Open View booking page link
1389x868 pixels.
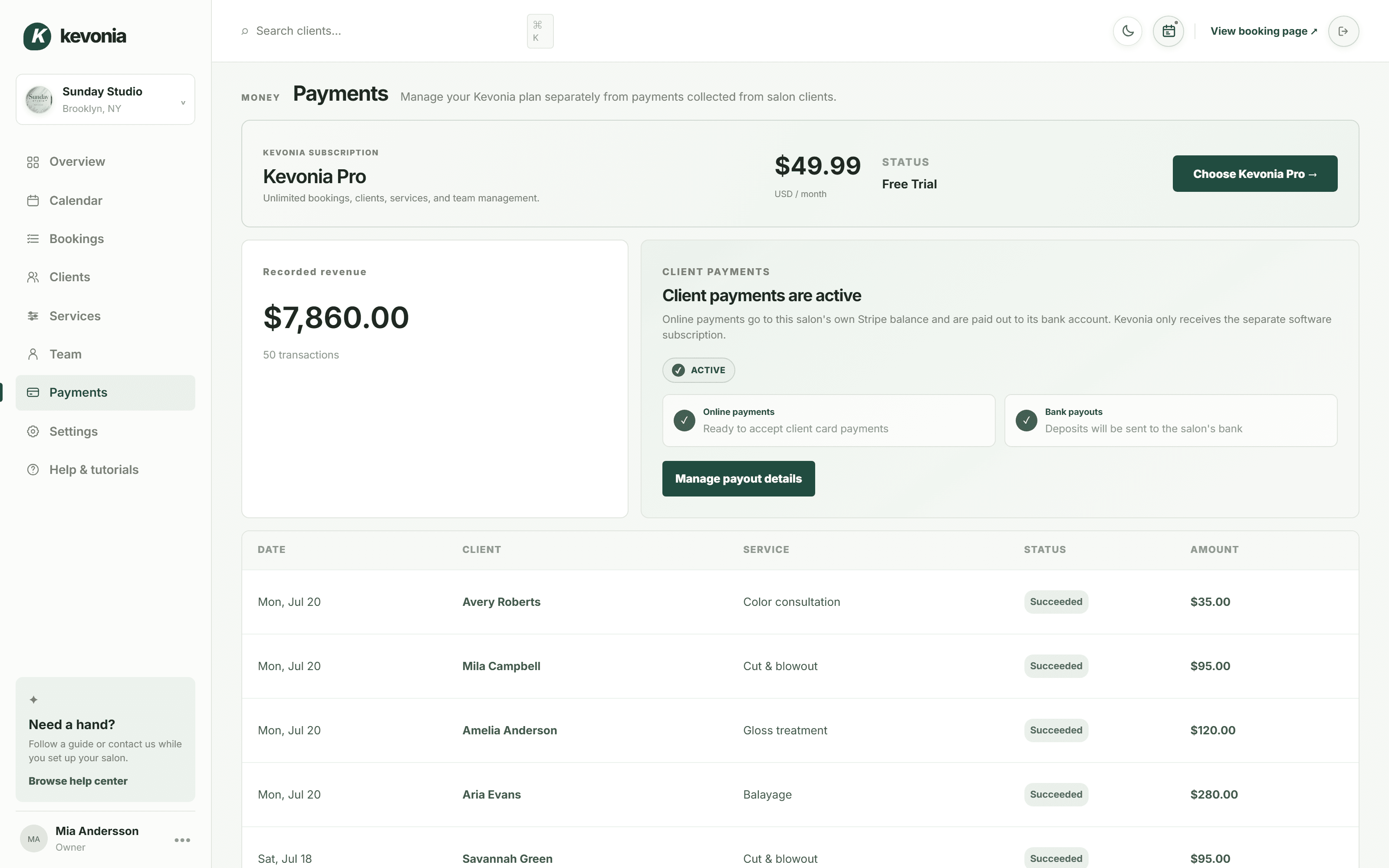1264,31
